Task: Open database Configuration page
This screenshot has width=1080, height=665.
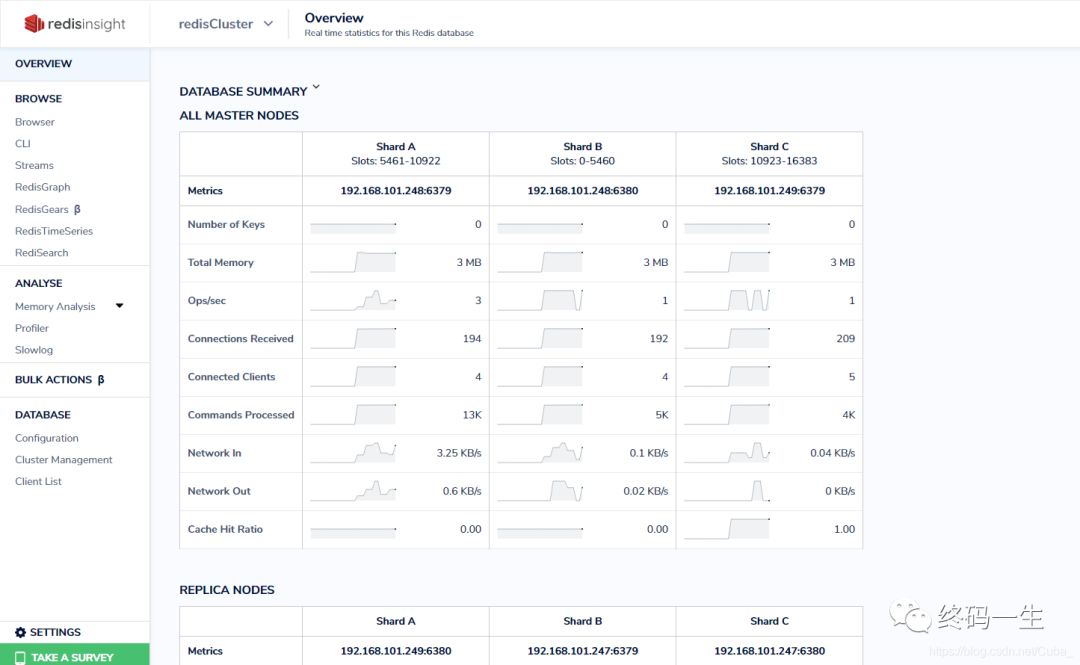Action: 46,438
